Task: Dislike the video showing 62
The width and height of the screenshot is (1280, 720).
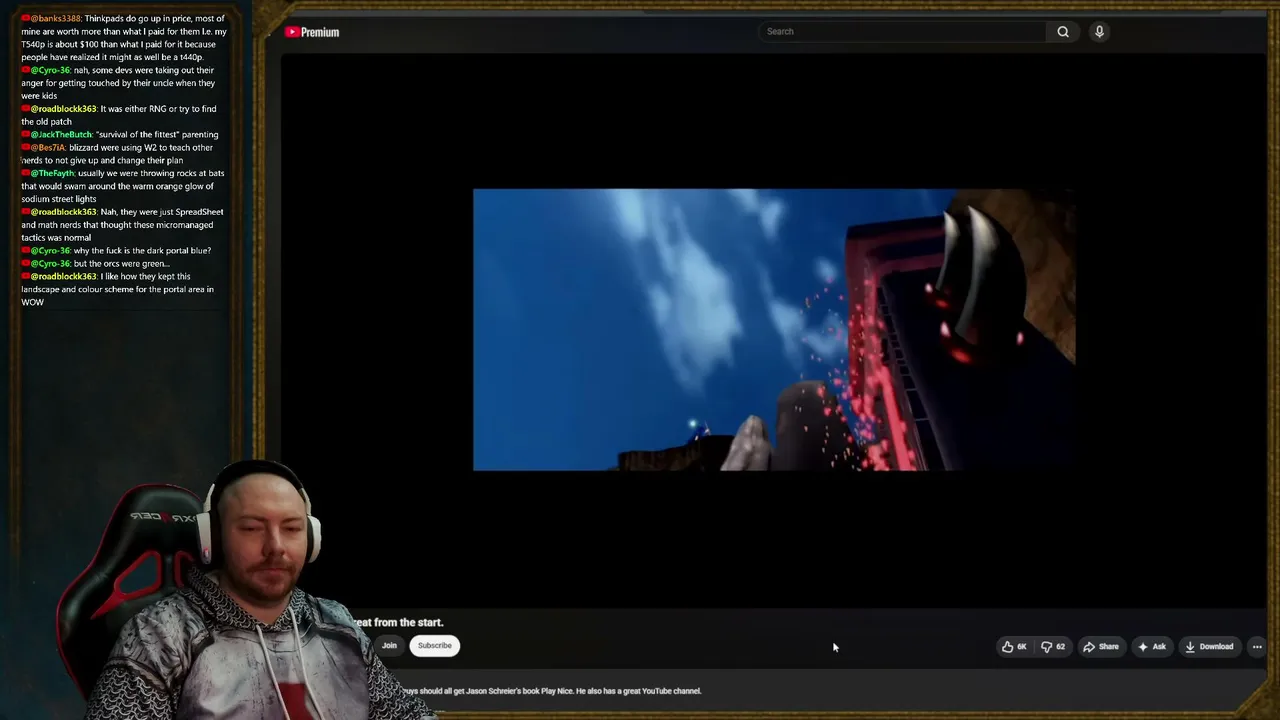Action: pos(1053,647)
